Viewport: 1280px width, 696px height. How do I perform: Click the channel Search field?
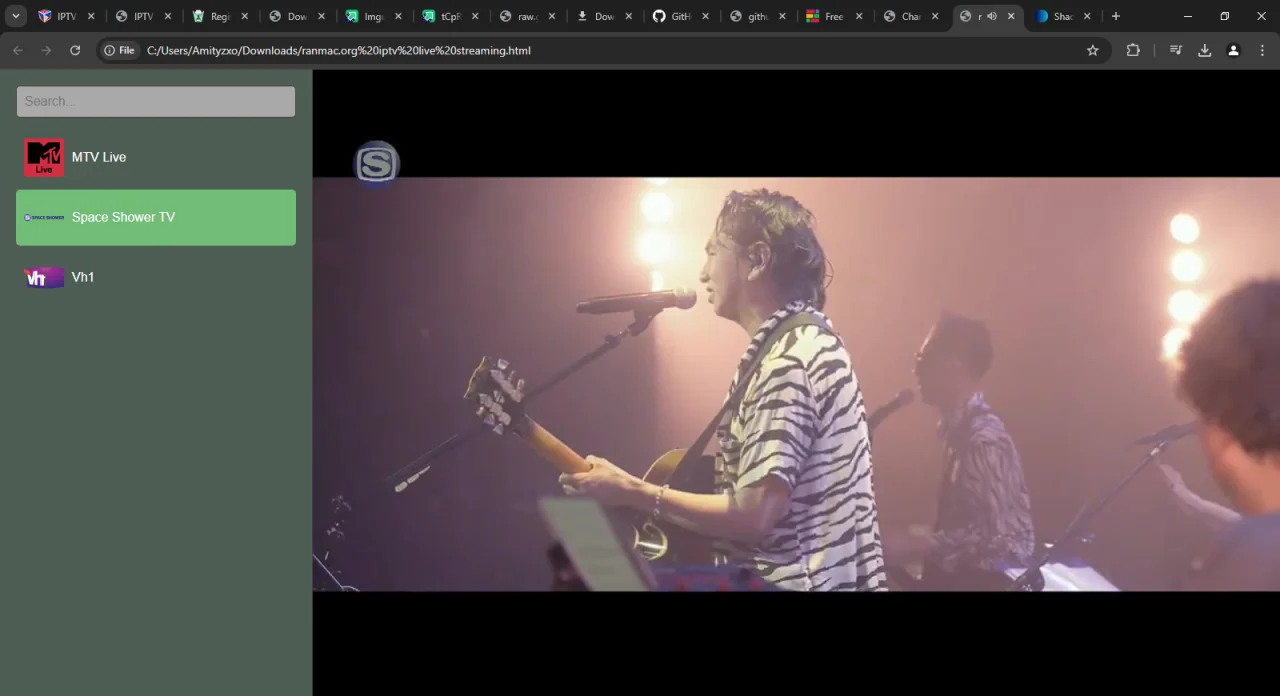pos(156,101)
